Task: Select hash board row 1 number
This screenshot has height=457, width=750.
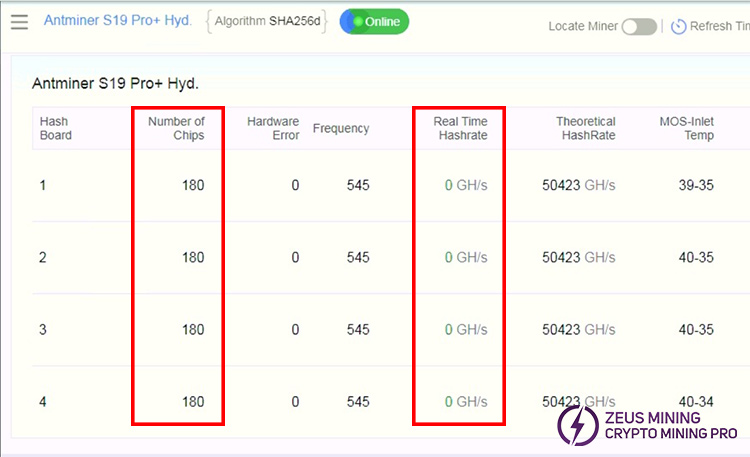Action: tap(43, 185)
